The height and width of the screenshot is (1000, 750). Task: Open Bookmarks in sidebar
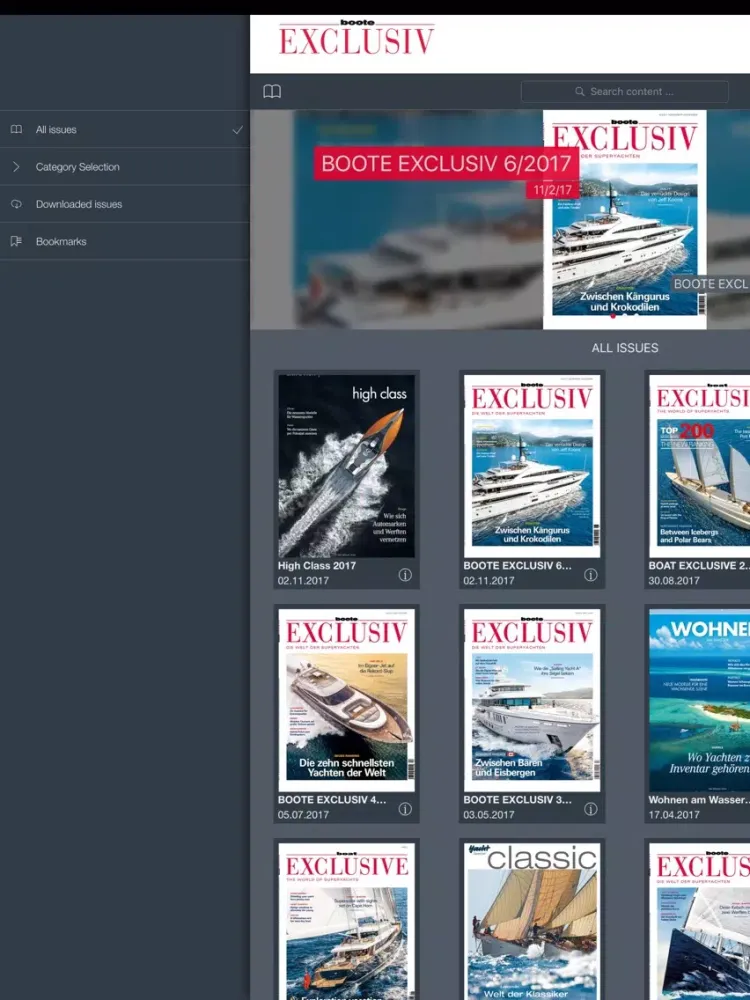tap(125, 241)
